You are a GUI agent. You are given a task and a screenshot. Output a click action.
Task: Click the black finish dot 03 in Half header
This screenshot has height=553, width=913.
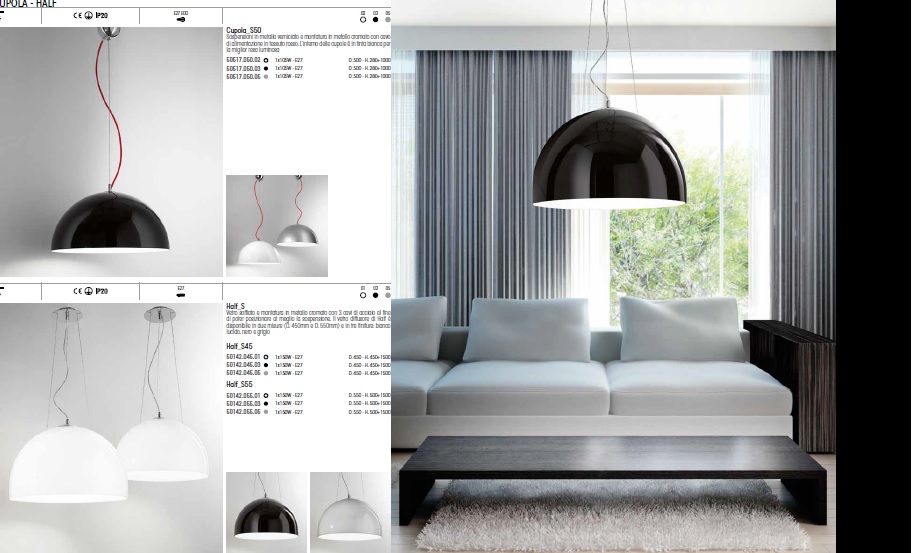[376, 295]
